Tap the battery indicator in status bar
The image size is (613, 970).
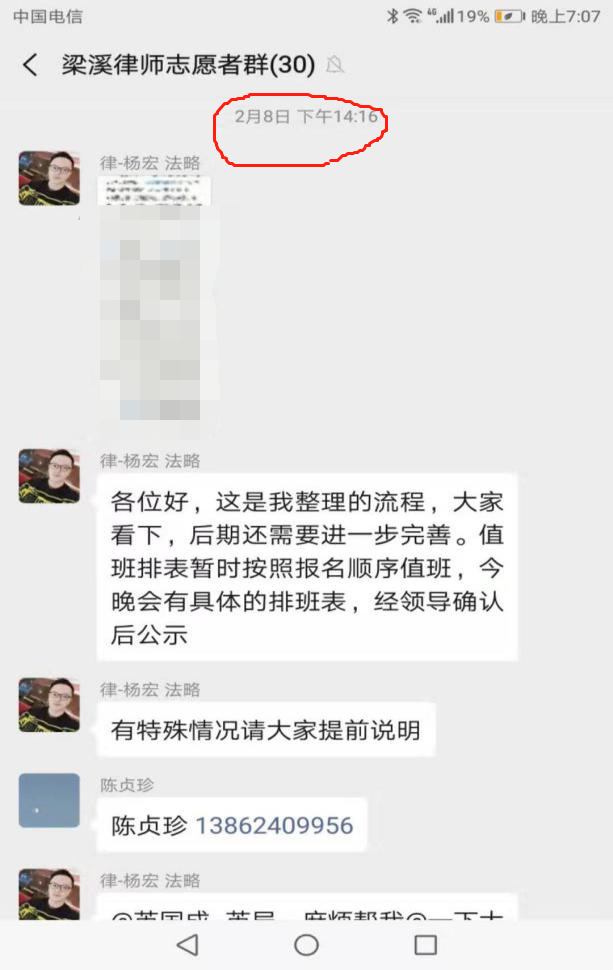(x=508, y=16)
